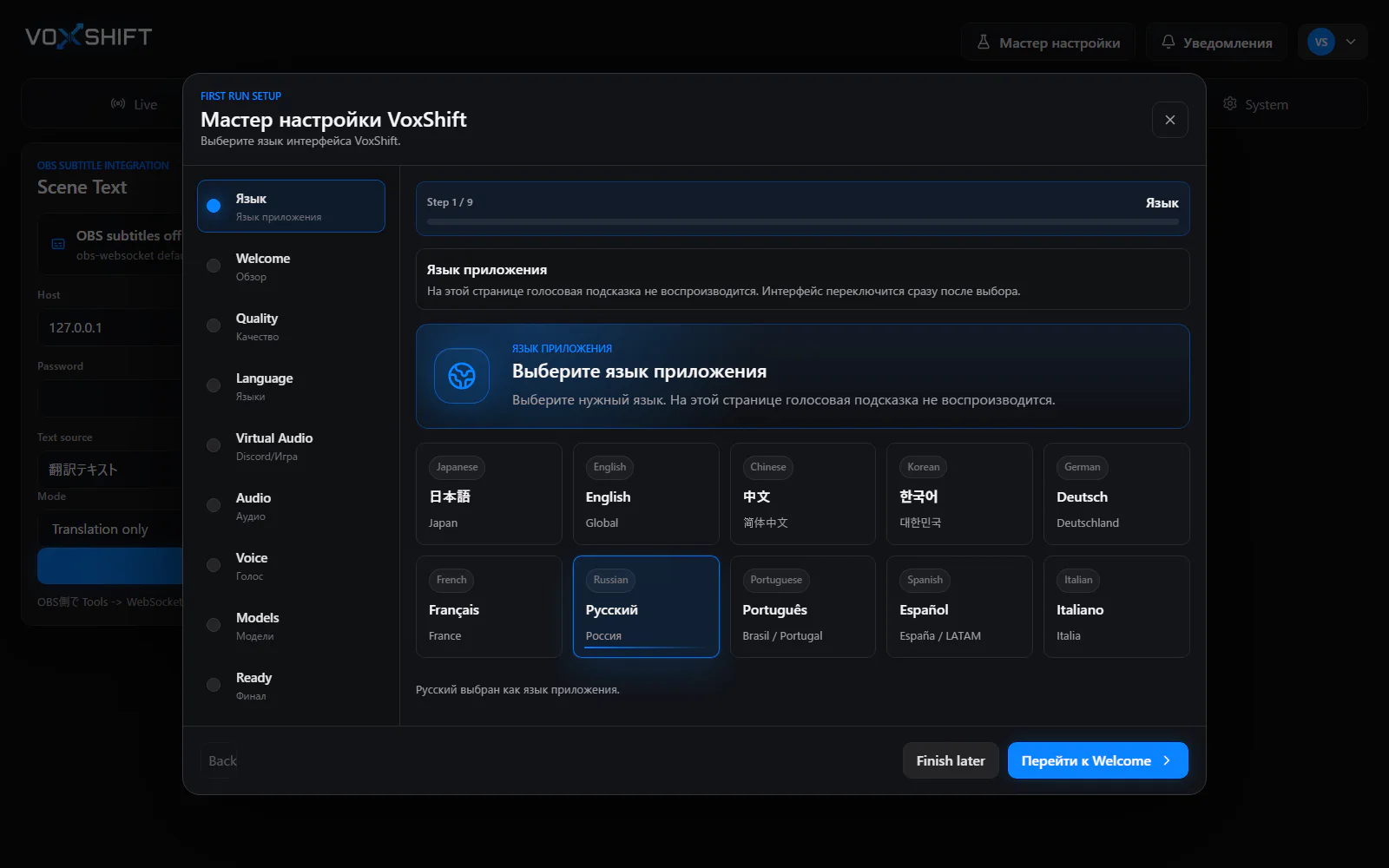Select the Ready step radio indicator
The width and height of the screenshot is (1389, 868).
click(214, 685)
